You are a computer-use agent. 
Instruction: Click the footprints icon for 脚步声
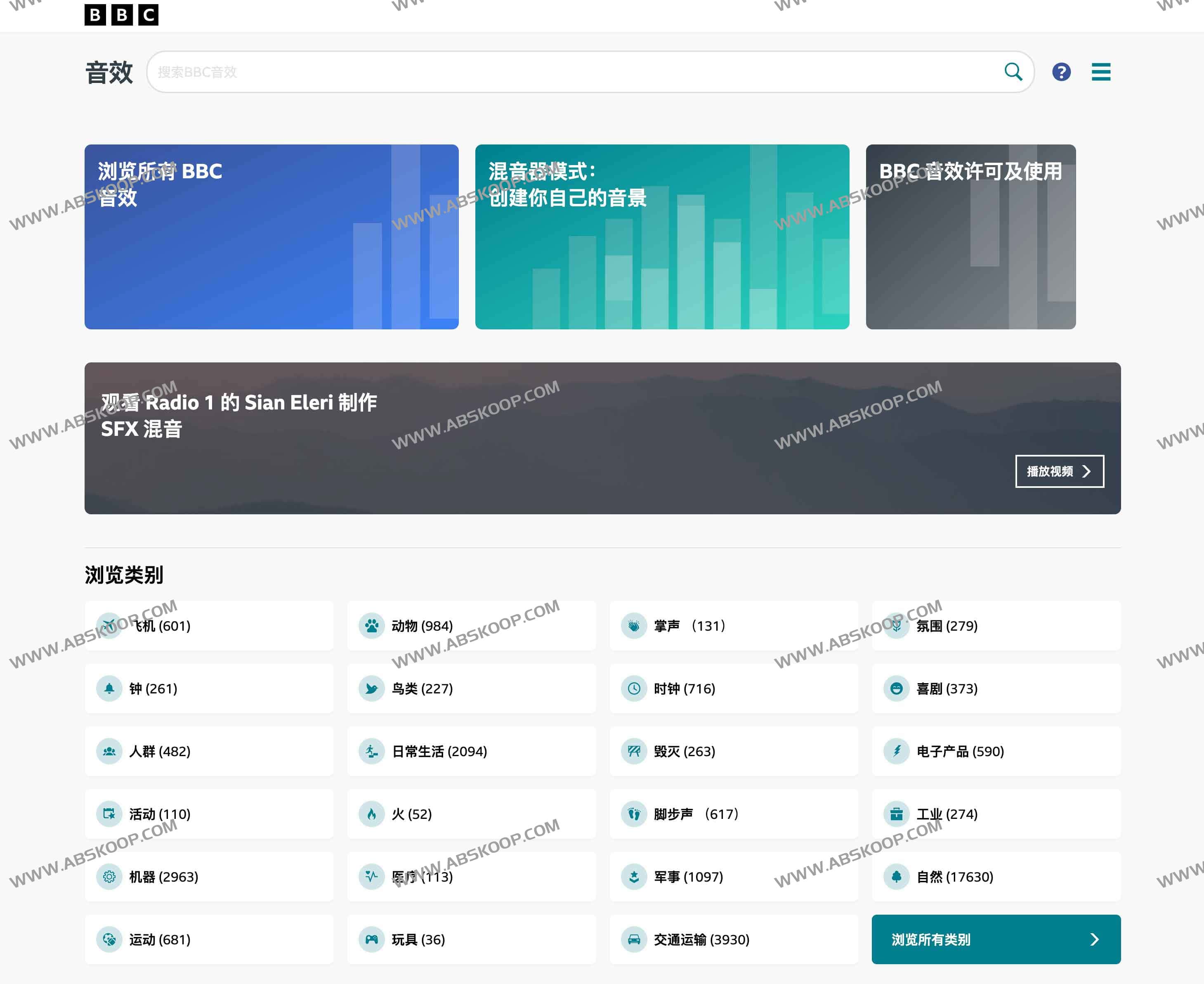tap(634, 814)
